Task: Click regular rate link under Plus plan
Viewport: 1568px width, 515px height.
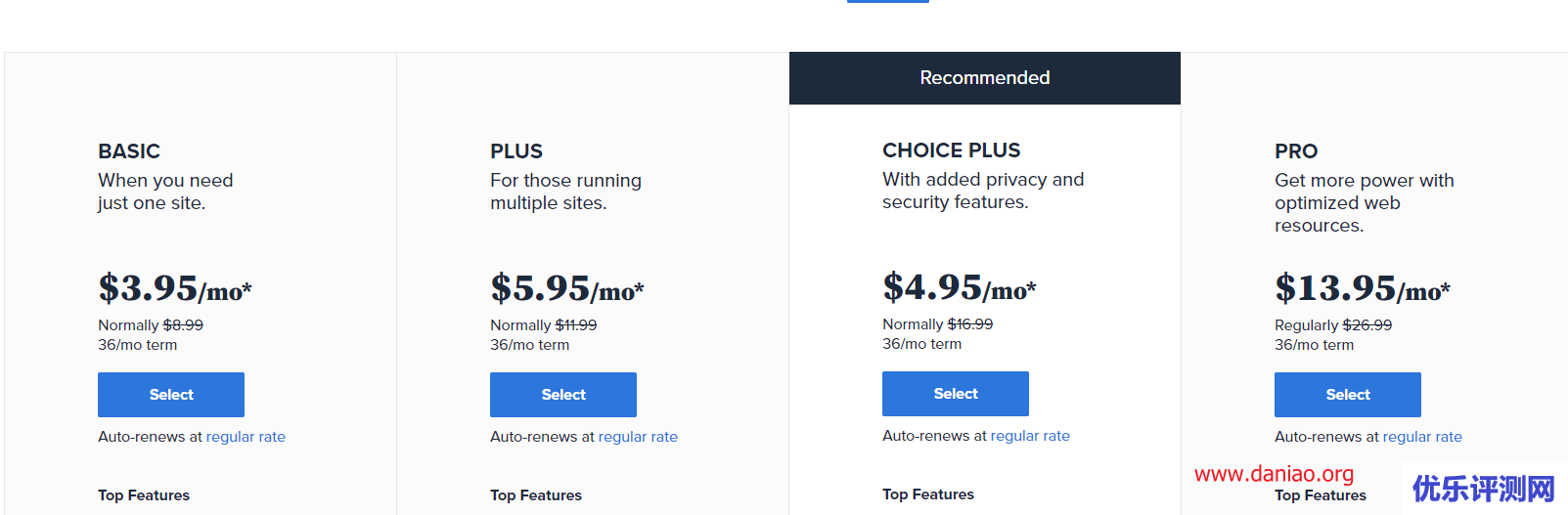Action: coord(638,437)
